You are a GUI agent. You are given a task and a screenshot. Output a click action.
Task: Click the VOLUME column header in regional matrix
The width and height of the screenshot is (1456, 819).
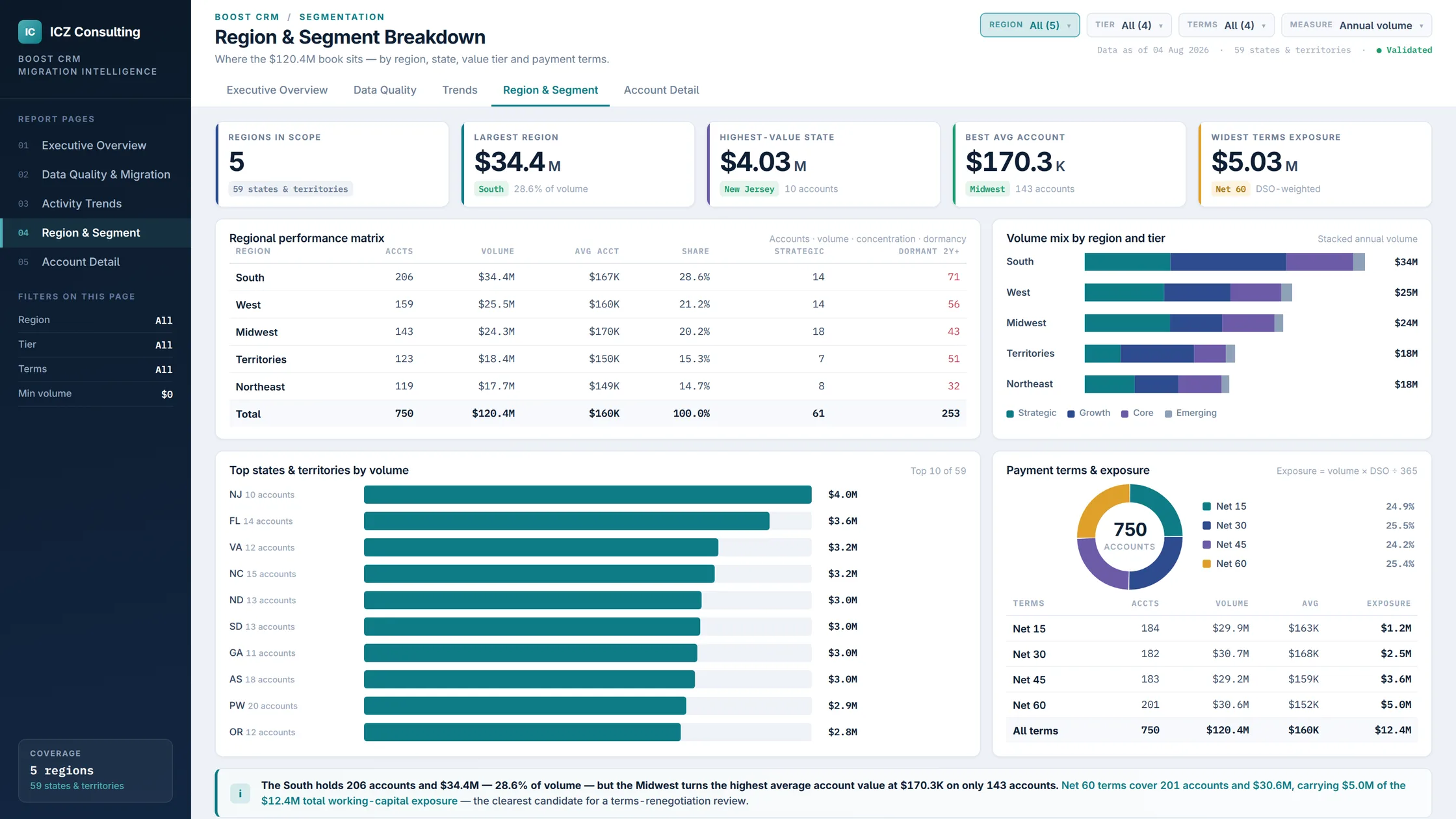click(x=498, y=252)
